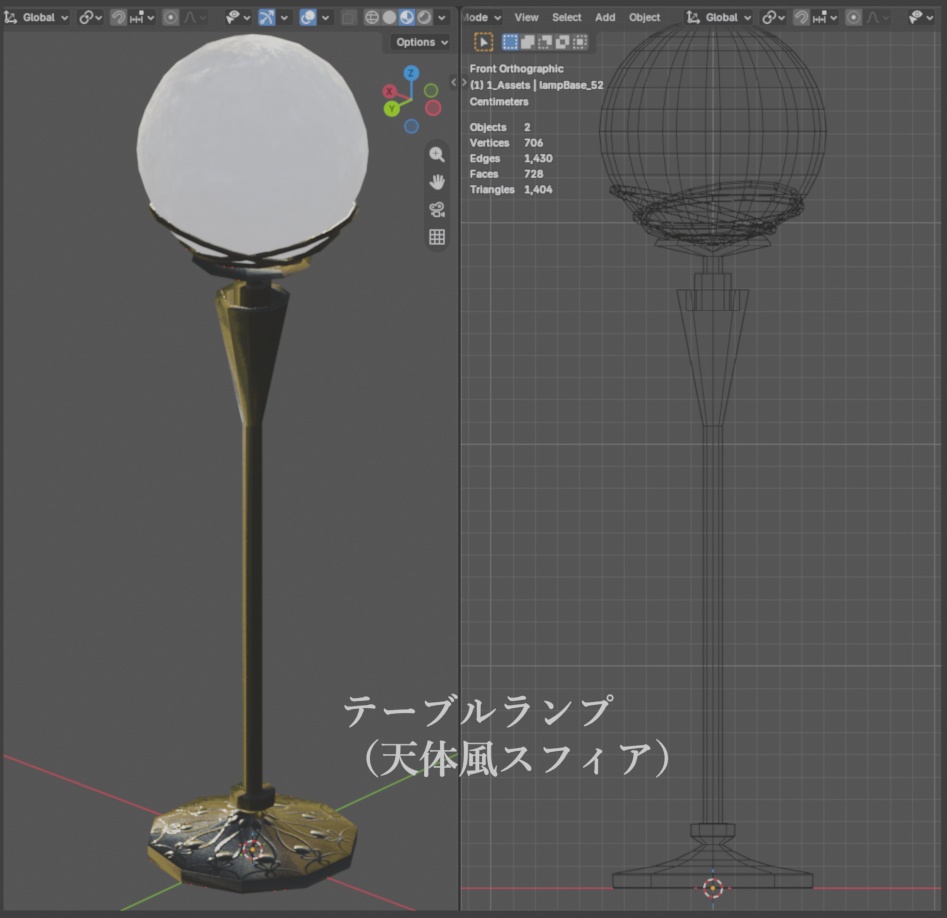
Task: Select the Select Box tool icon
Action: [x=484, y=42]
